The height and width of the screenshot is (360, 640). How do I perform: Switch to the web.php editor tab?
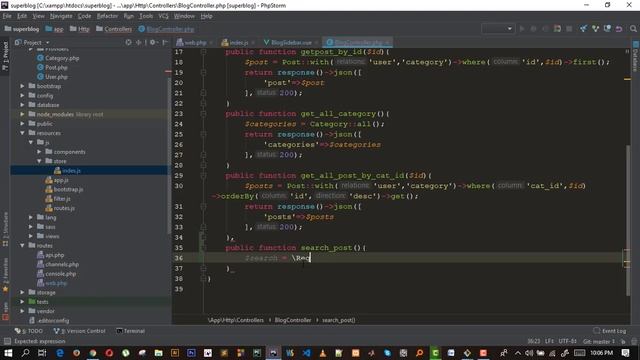pos(195,42)
